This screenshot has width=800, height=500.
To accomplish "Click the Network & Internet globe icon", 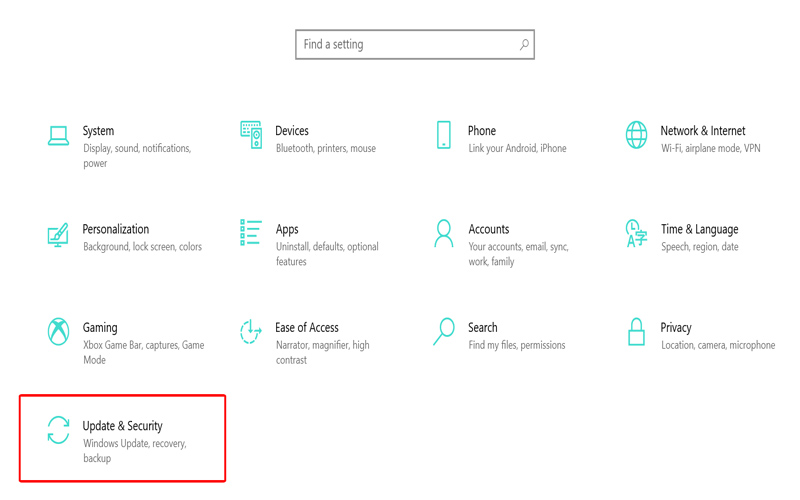I will click(x=636, y=135).
